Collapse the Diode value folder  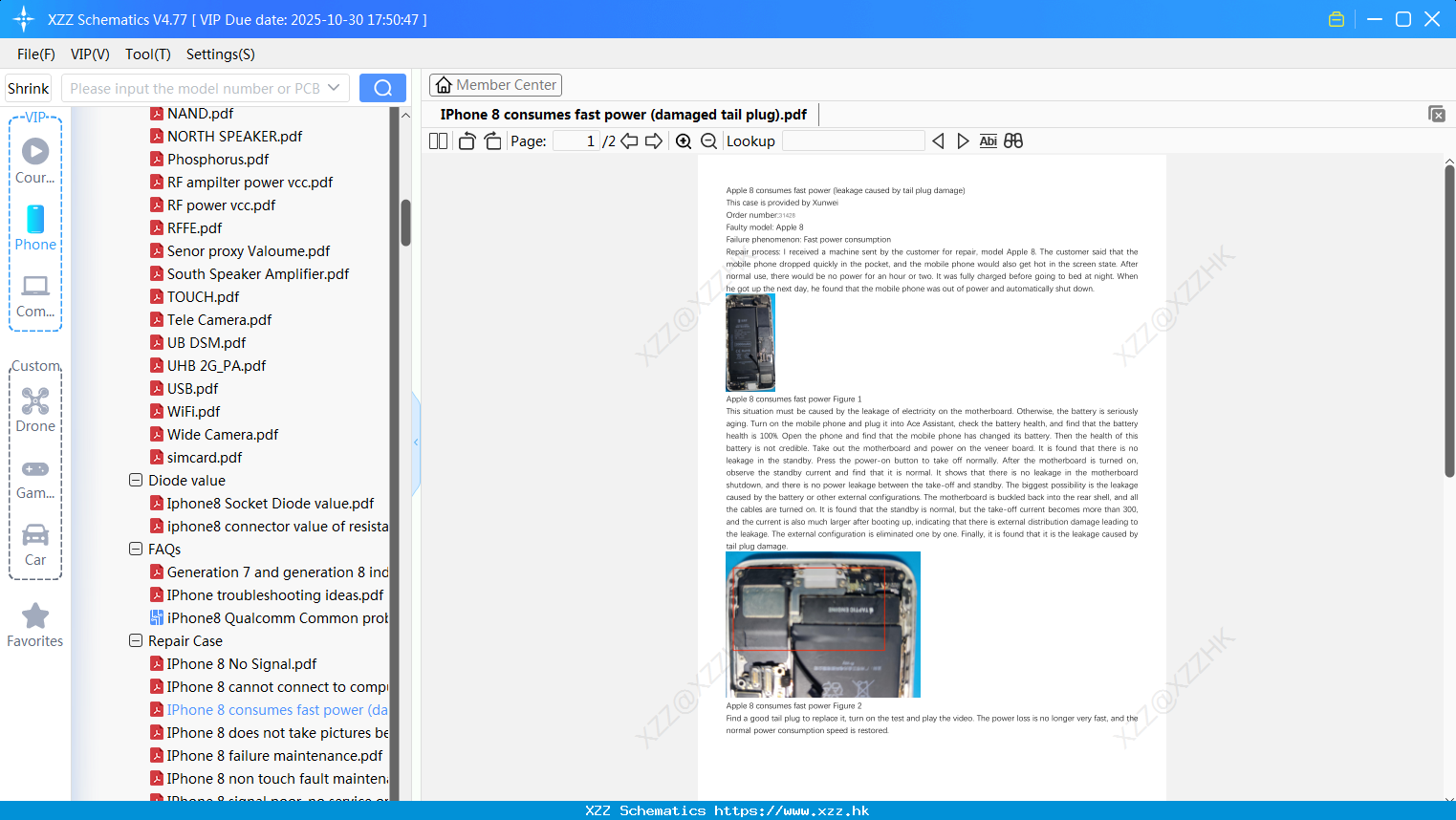point(136,480)
